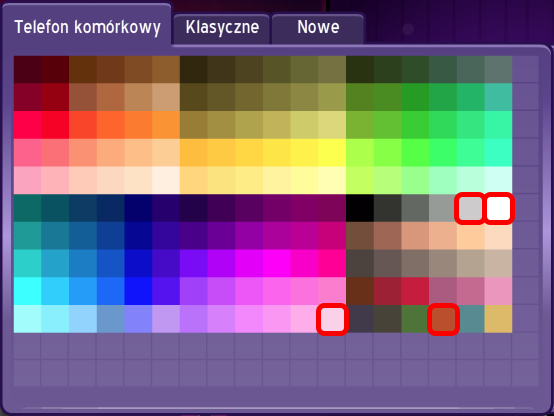Pick the dusty teal swatch in bottom row
Image resolution: width=554 pixels, height=416 pixels.
pos(471,319)
